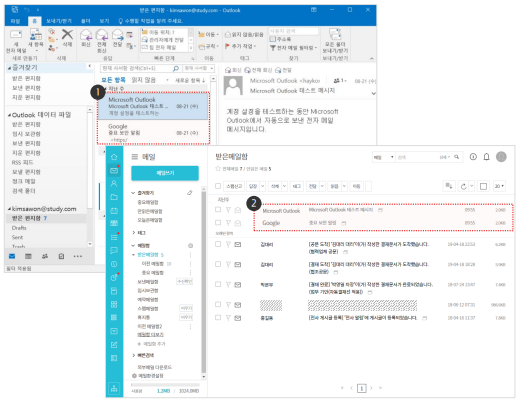Open 보기 tab in Outlook ribbon
Viewport: 521px width, 404px height.
(104, 21)
